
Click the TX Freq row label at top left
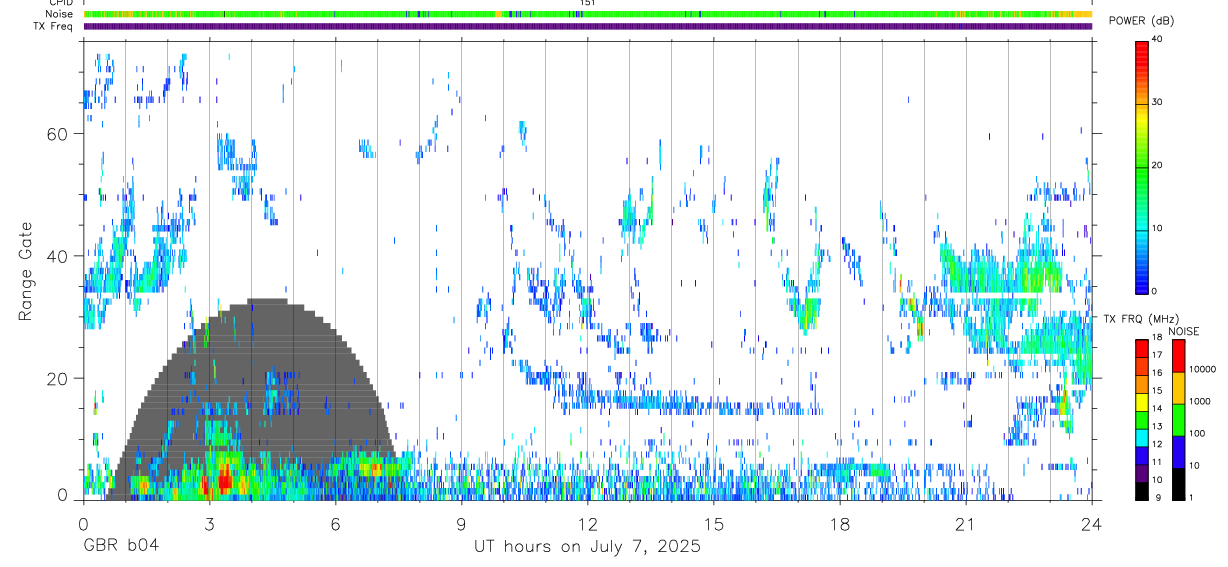click(55, 26)
